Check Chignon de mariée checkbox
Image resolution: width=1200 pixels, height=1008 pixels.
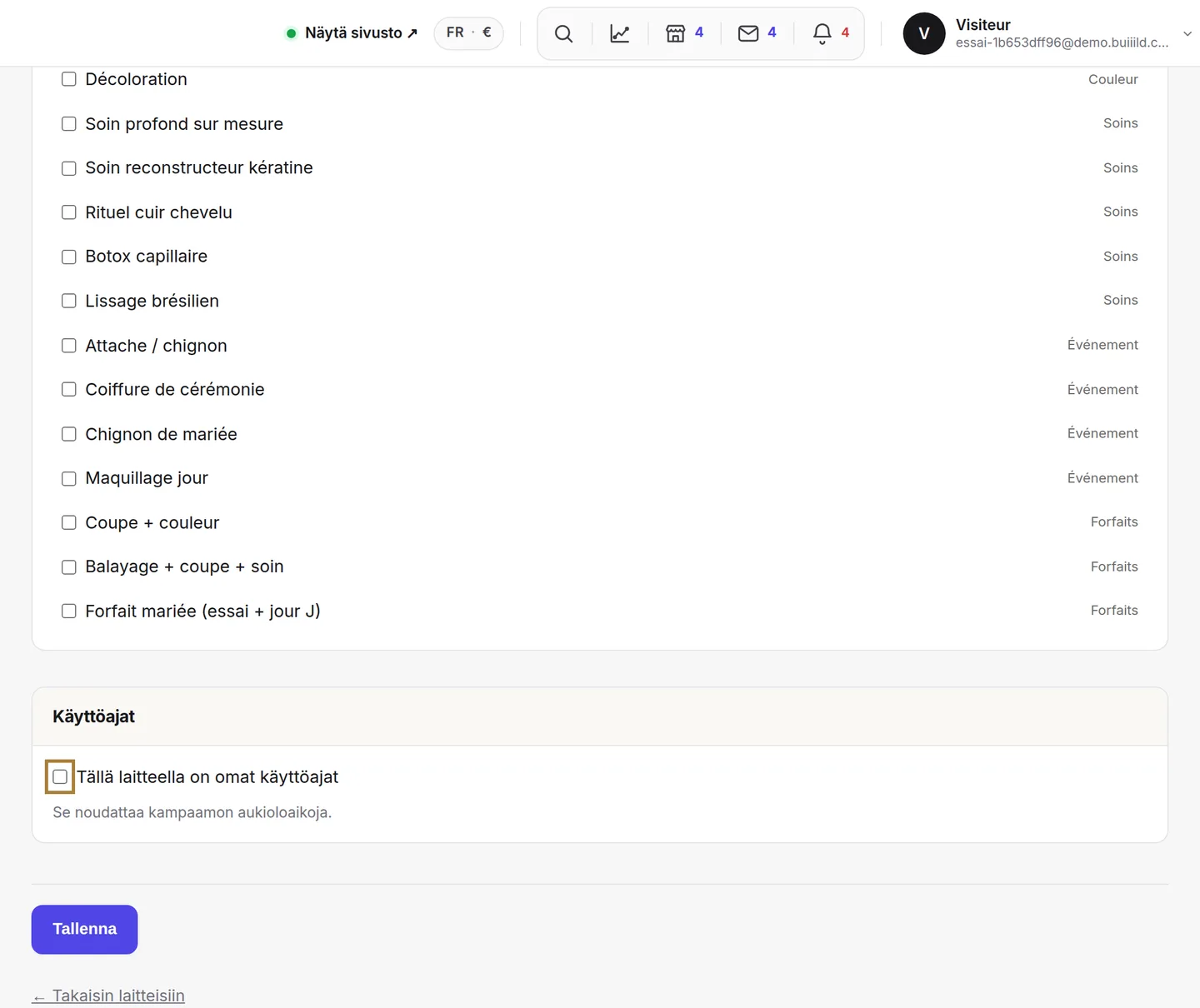pos(69,434)
